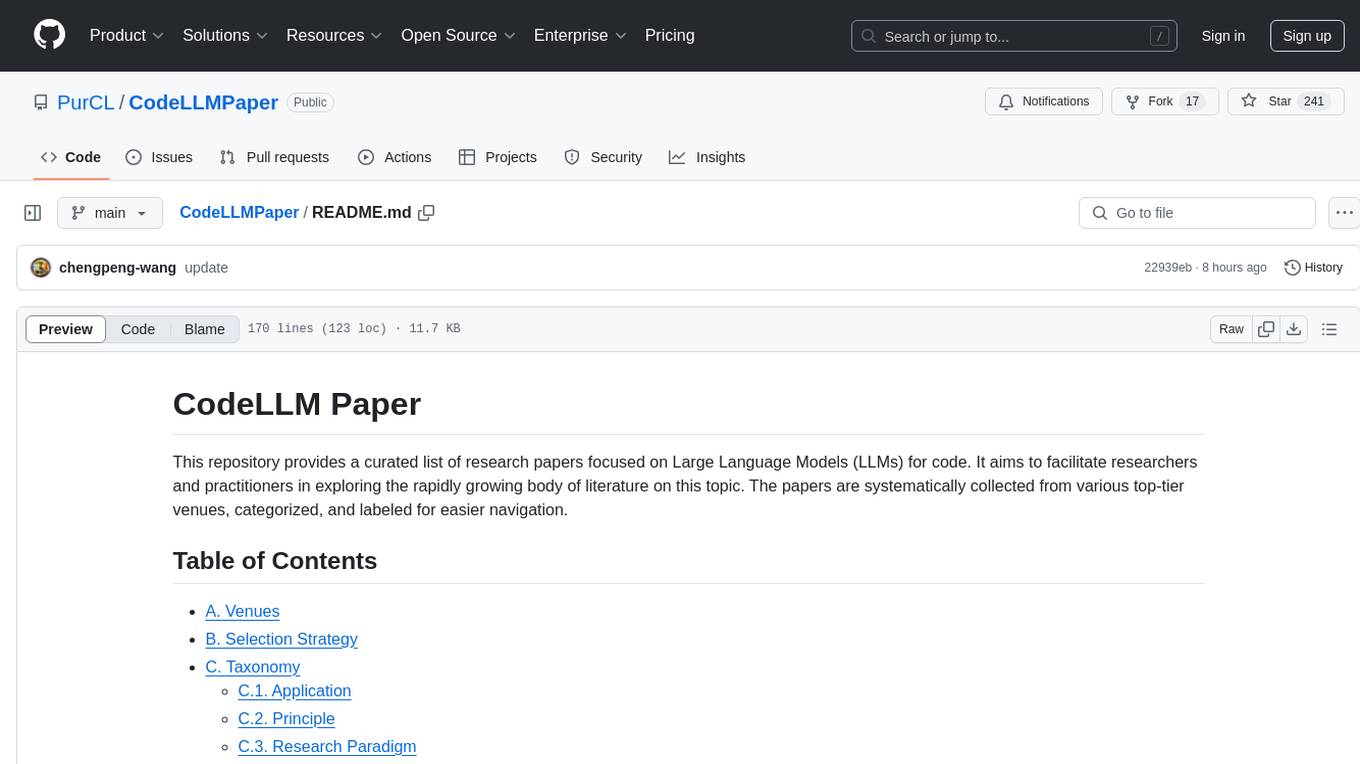Click Sign in
The width and height of the screenshot is (1360, 764).
pyautogui.click(x=1223, y=36)
